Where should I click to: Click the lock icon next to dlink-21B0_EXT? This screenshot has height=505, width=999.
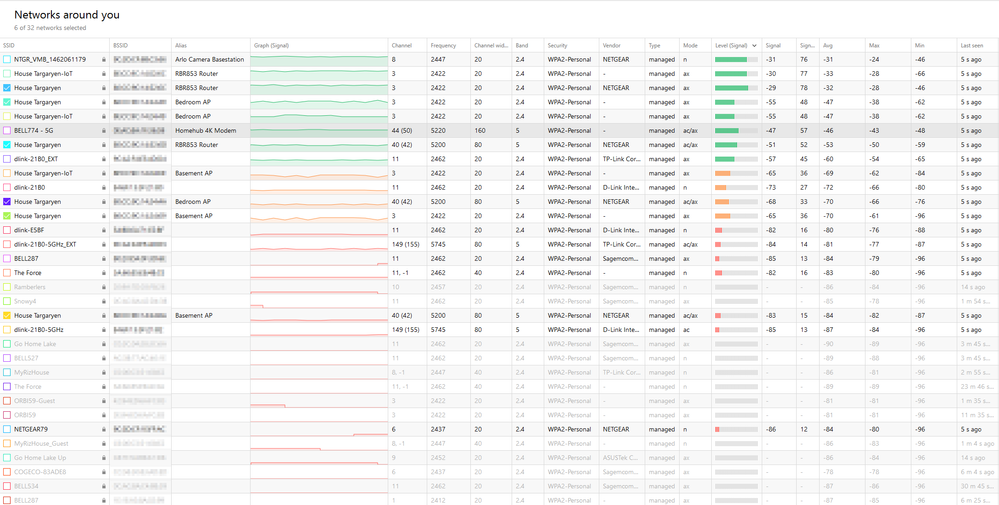(104, 159)
